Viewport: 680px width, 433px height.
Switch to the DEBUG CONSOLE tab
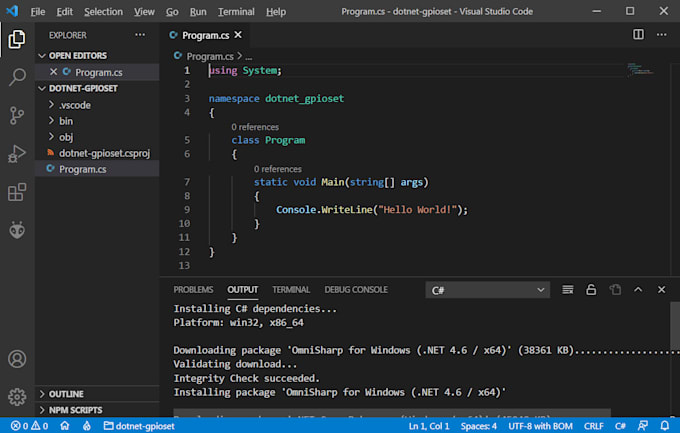click(356, 290)
